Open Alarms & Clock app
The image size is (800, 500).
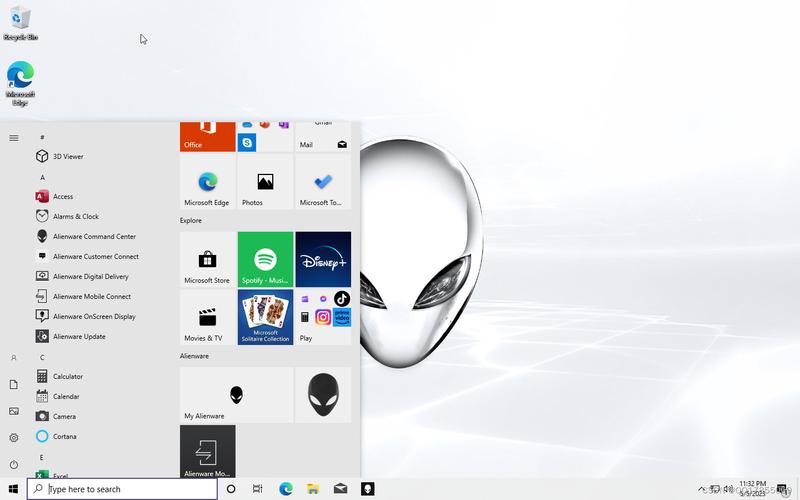tap(102, 216)
